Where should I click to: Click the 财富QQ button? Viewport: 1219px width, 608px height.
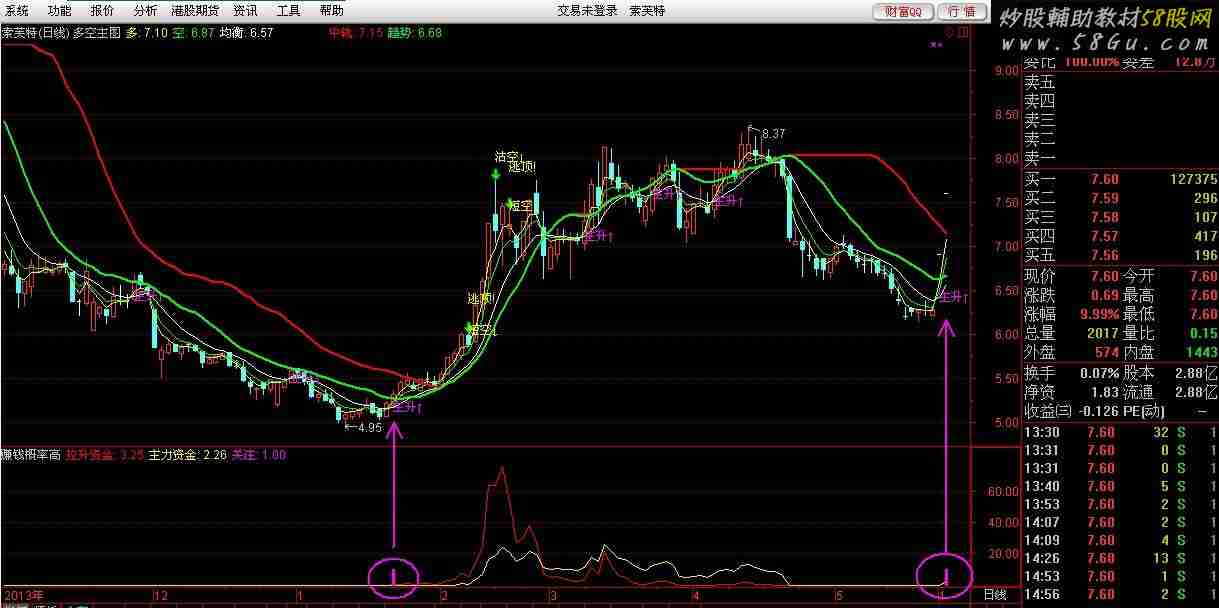(x=904, y=11)
